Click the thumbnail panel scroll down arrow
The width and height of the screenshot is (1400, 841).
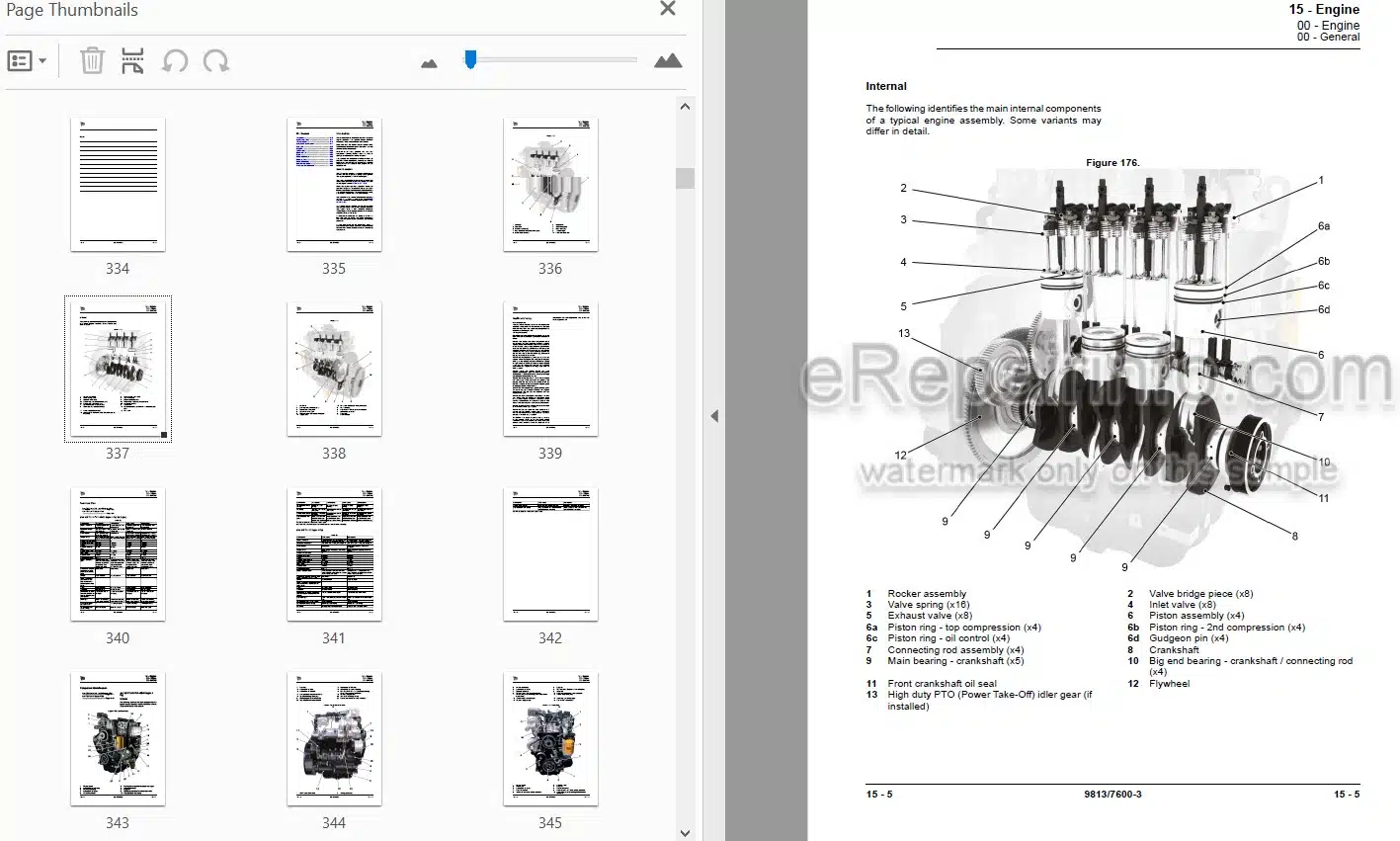685,833
